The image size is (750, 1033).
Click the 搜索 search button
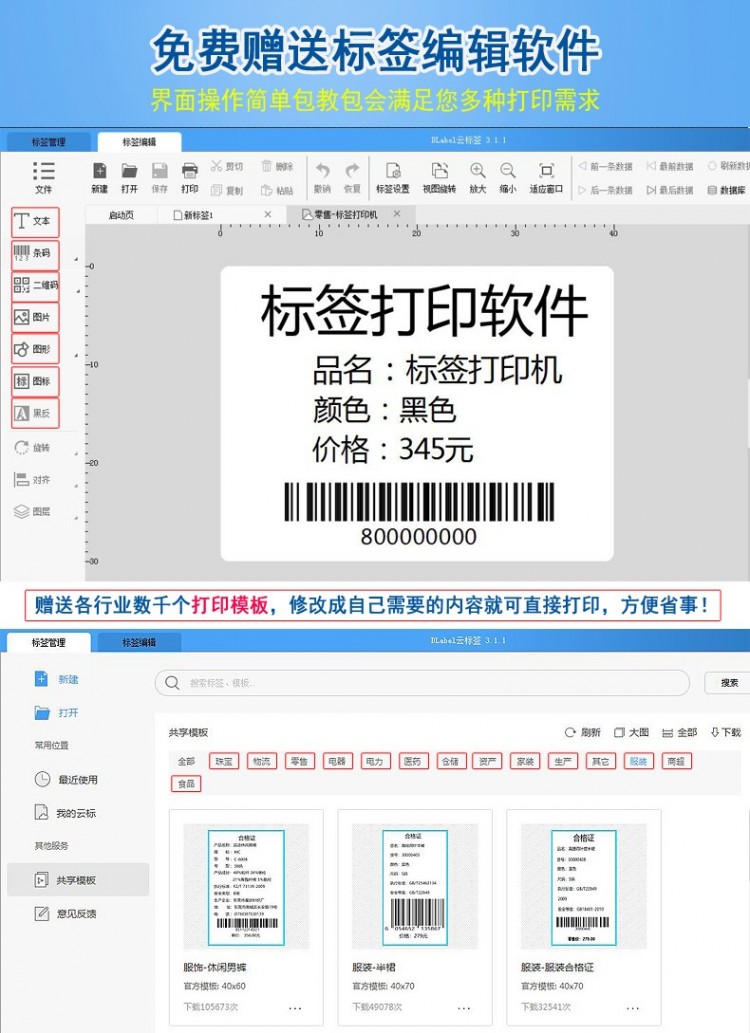[728, 683]
